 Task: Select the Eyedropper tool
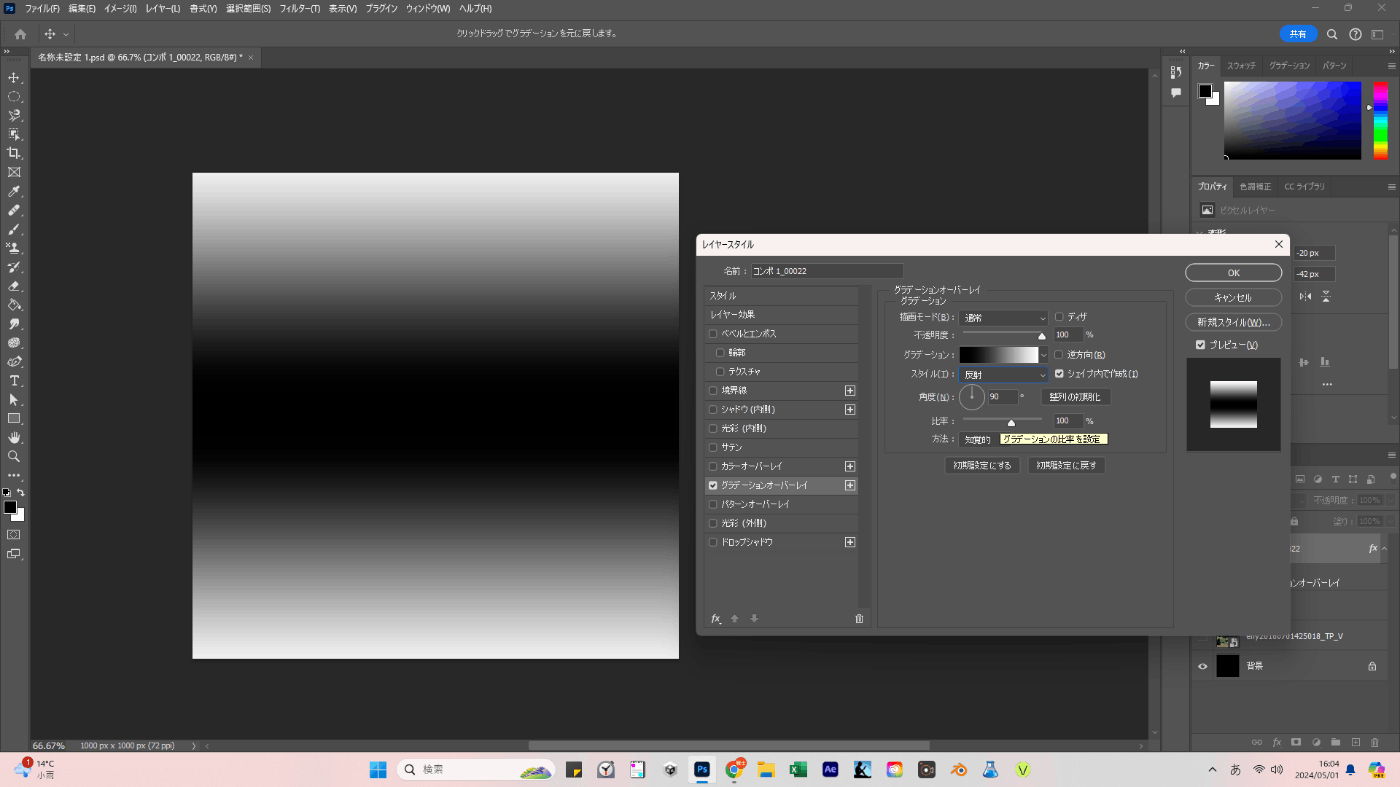coord(14,191)
